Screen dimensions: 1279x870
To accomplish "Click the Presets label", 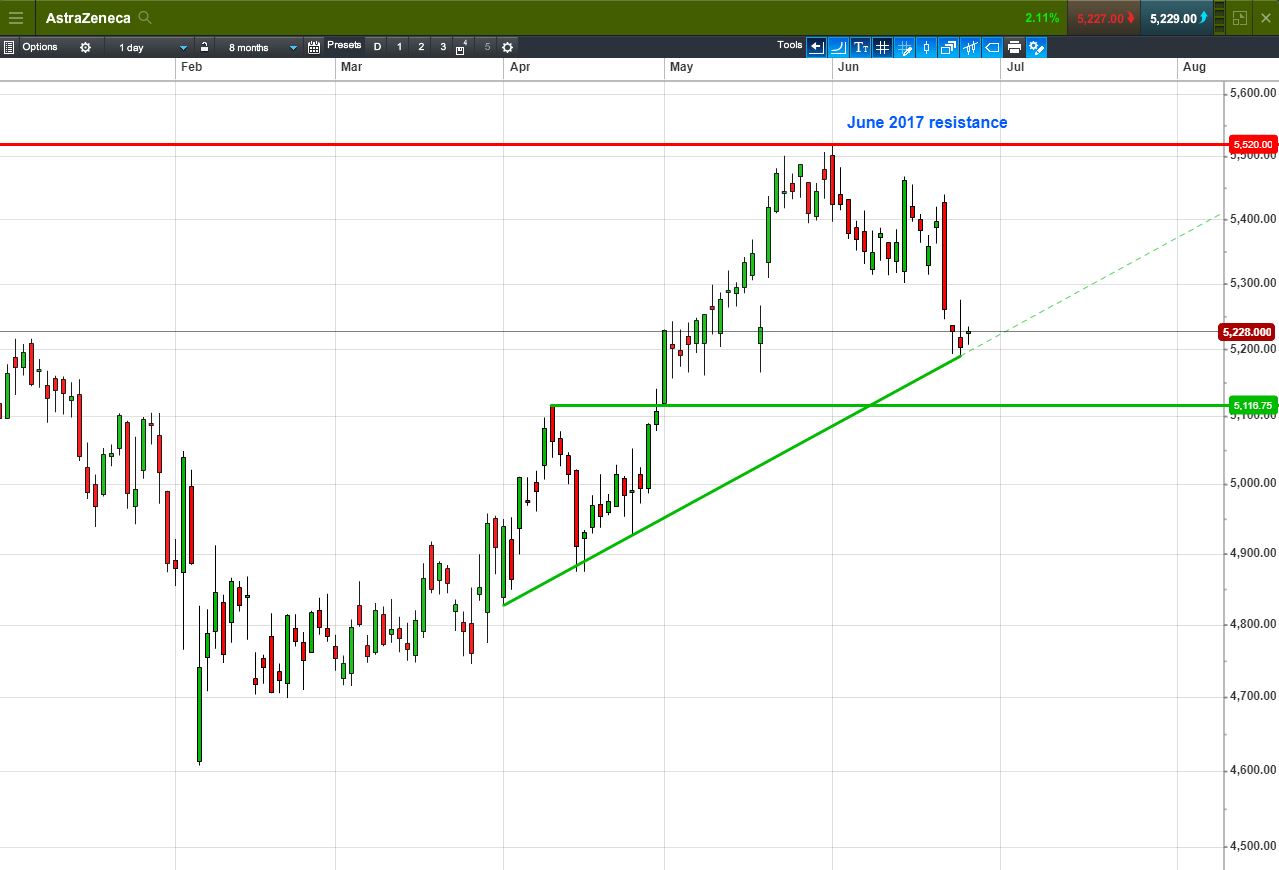I will click(x=344, y=45).
